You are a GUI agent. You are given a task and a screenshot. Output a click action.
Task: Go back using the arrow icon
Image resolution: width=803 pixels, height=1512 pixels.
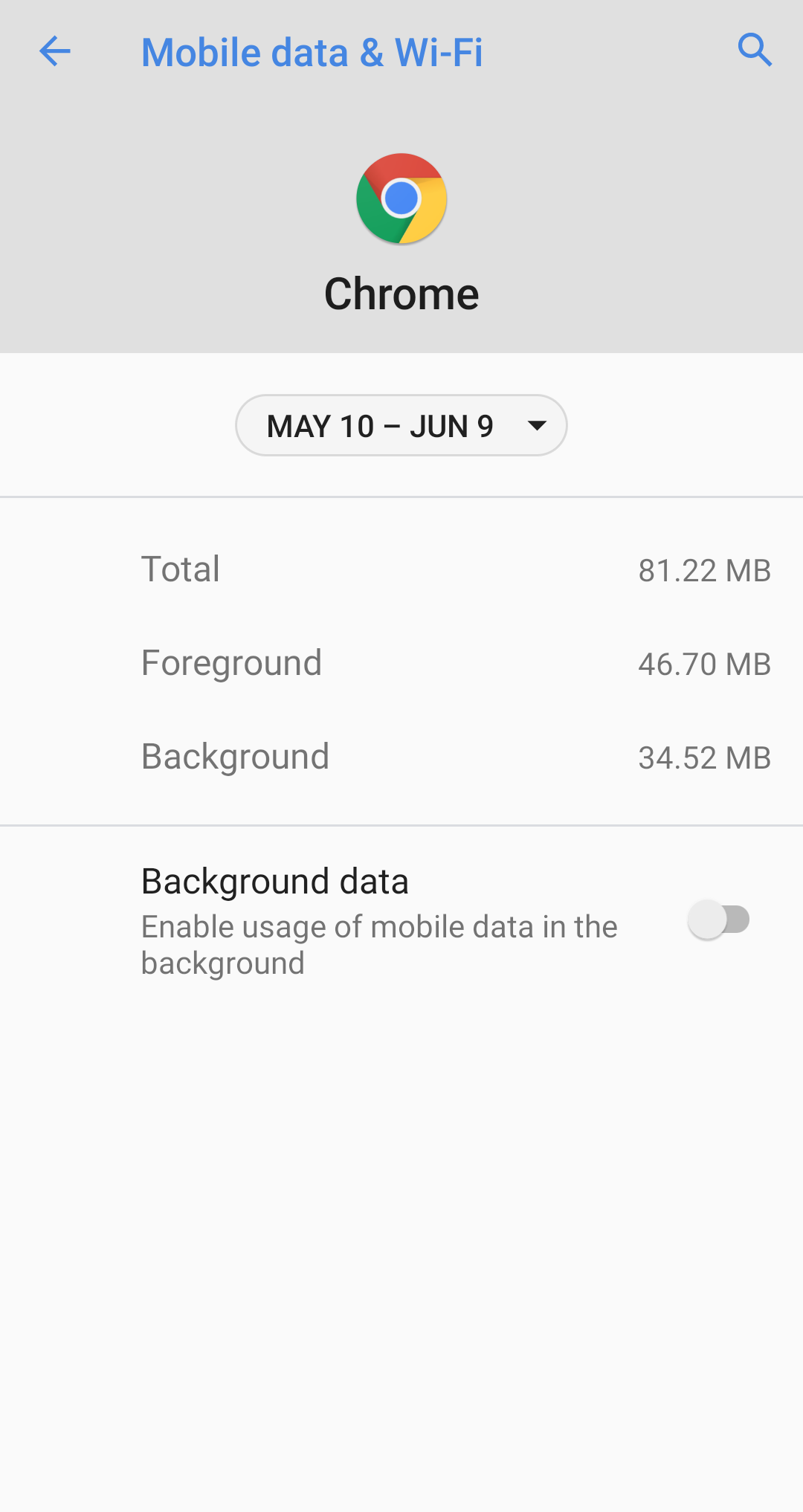(x=54, y=52)
